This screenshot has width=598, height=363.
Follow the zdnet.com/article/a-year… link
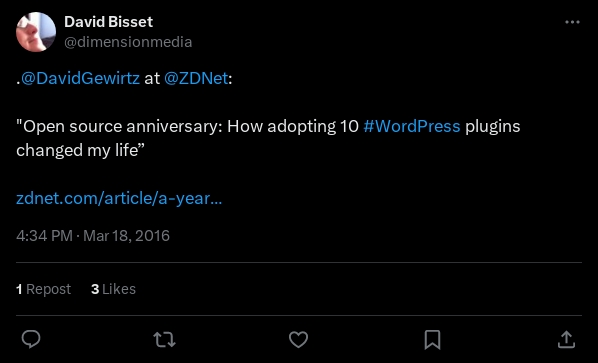(119, 198)
